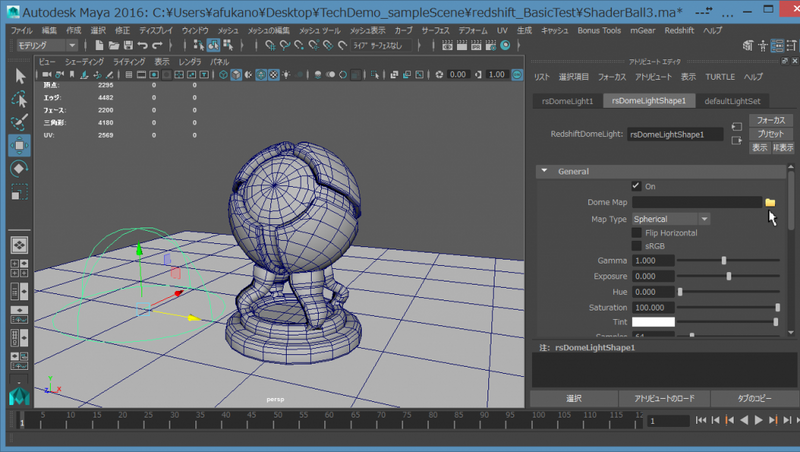Toggle the Modeling Toolkit cube icon
This screenshot has height=452, width=800.
(x=748, y=46)
